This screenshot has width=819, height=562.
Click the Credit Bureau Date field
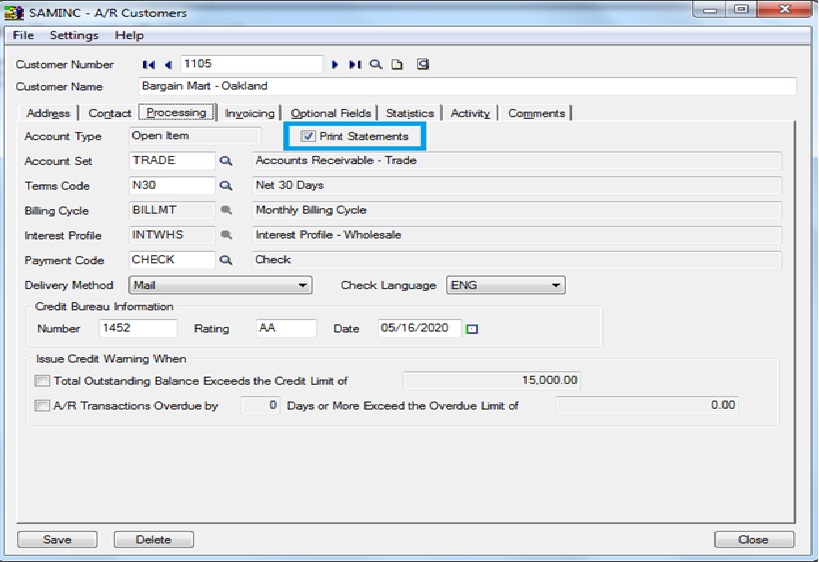pos(420,328)
